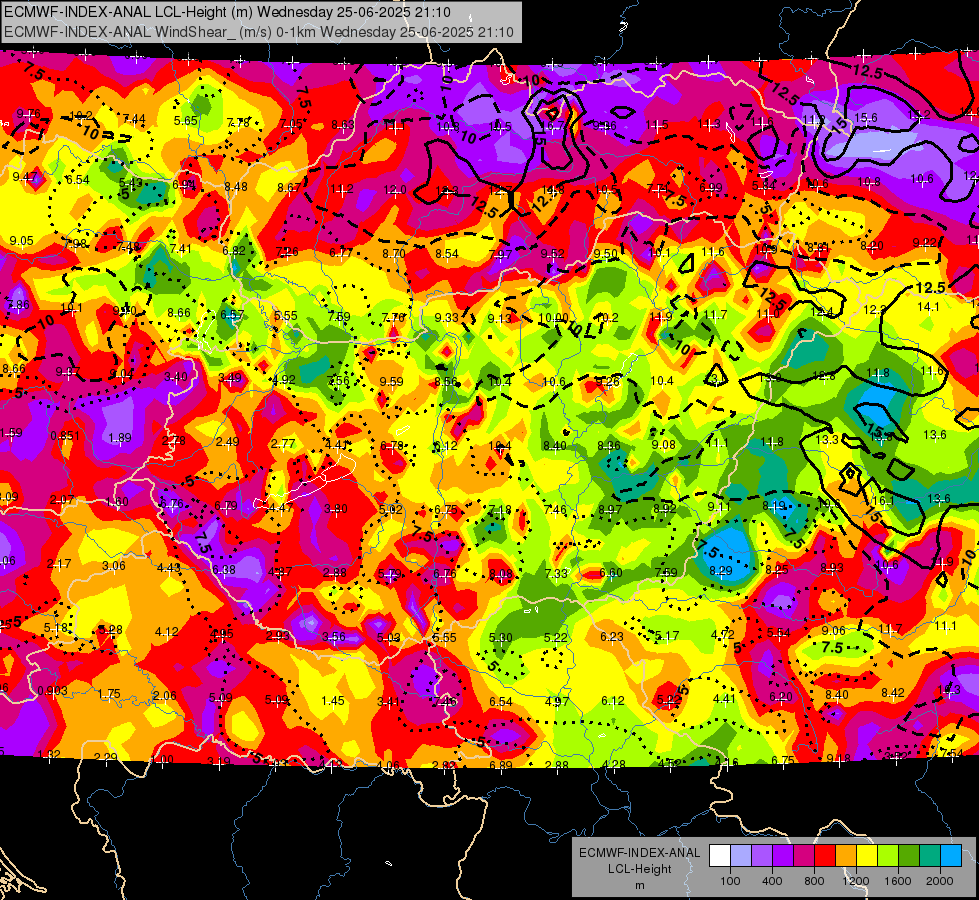979x900 pixels.
Task: Click the legend scale label '1200'
Action: (x=856, y=881)
